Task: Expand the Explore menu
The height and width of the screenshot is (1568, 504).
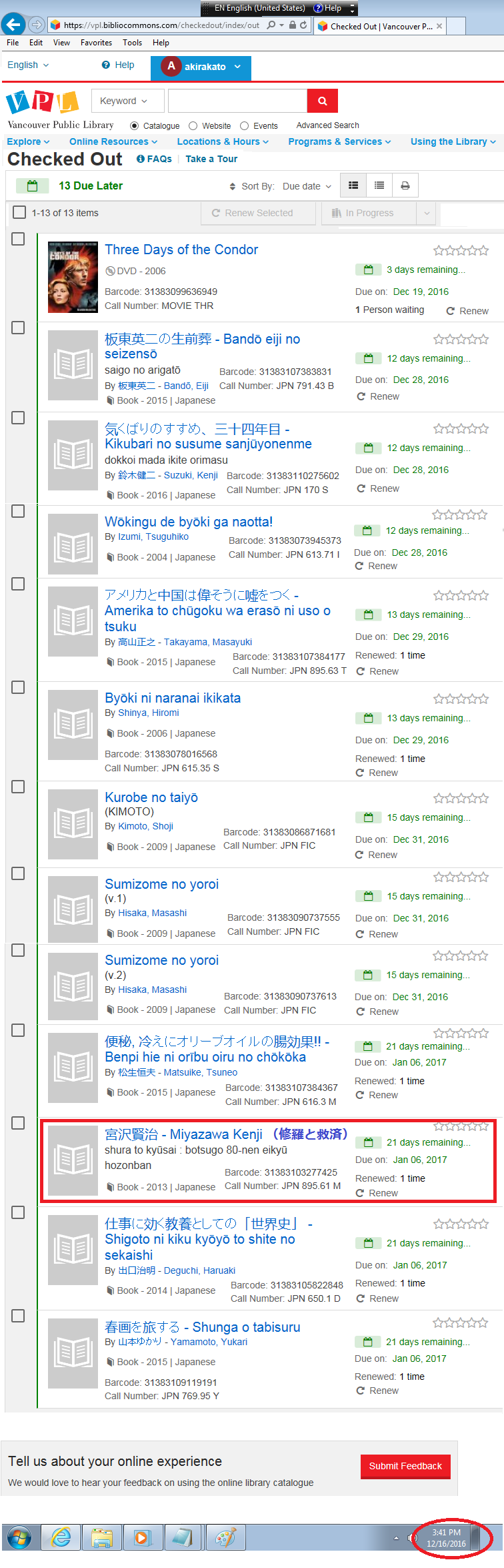Action: click(x=28, y=141)
